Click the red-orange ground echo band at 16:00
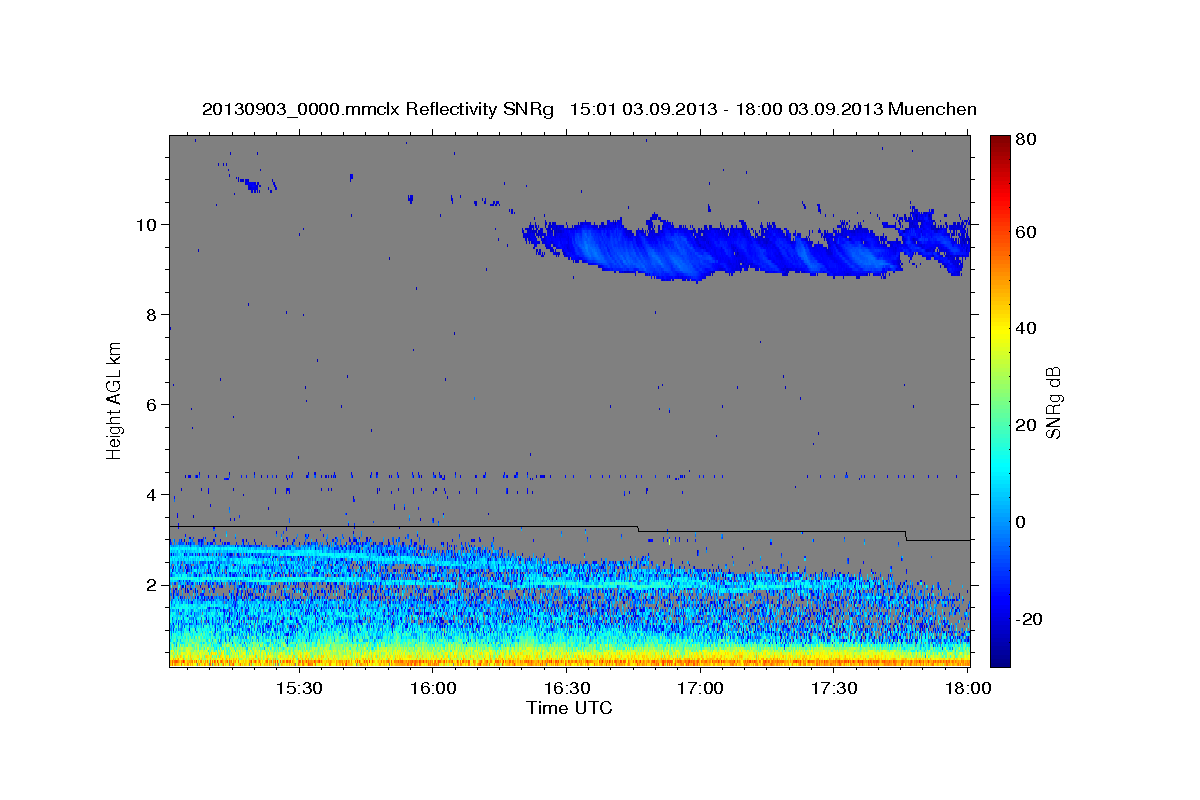 coord(432,661)
